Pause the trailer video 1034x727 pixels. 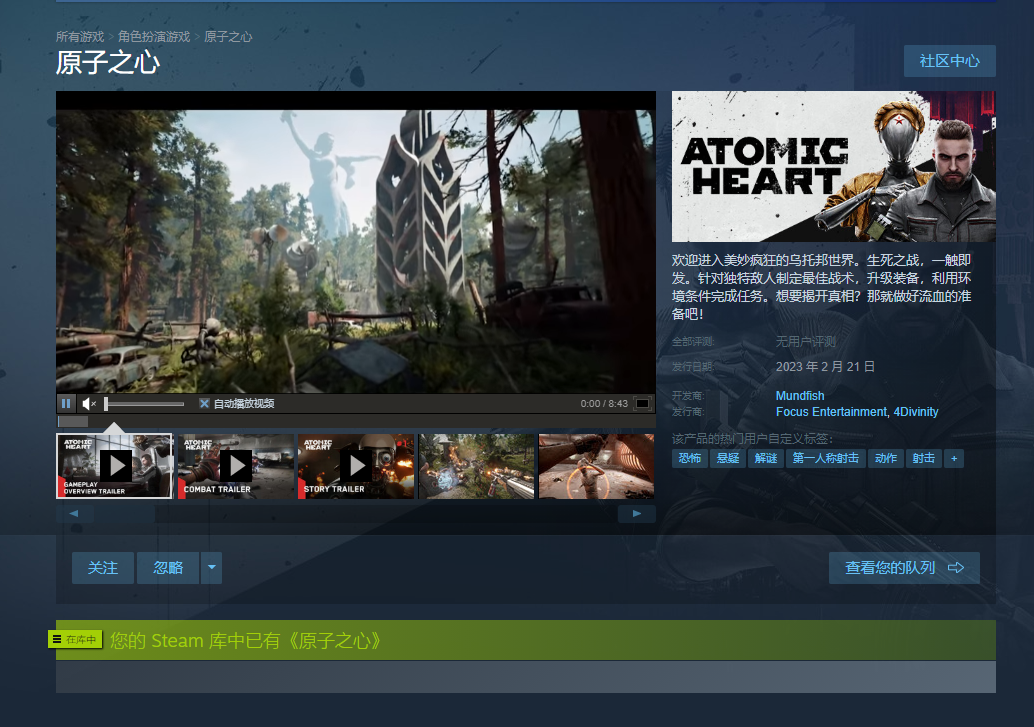(66, 404)
